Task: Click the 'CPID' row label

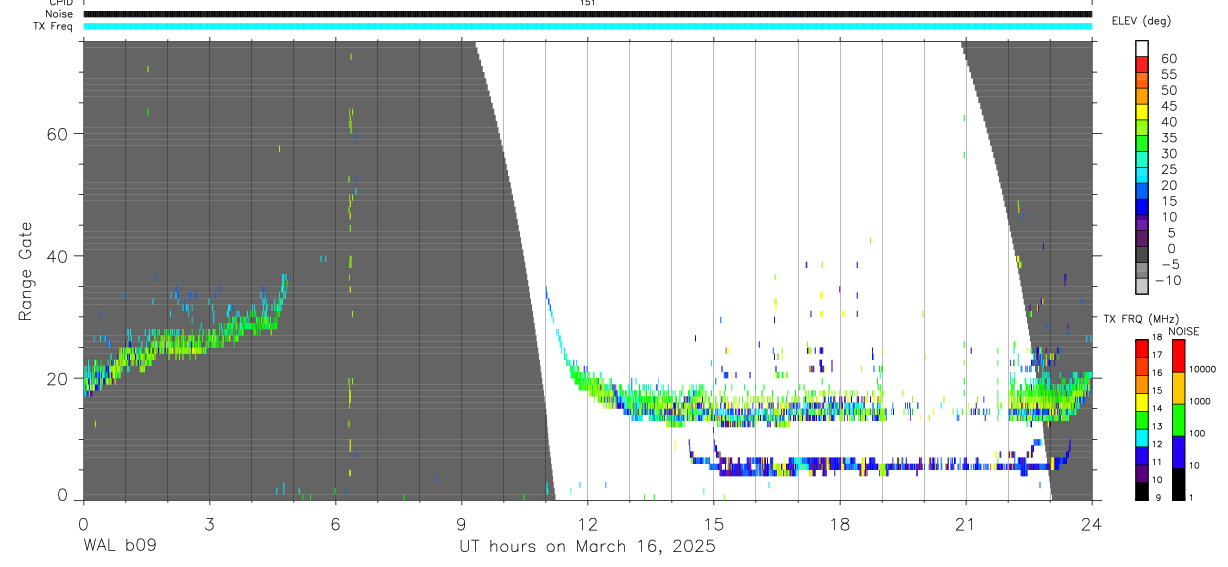Action: 59,3
